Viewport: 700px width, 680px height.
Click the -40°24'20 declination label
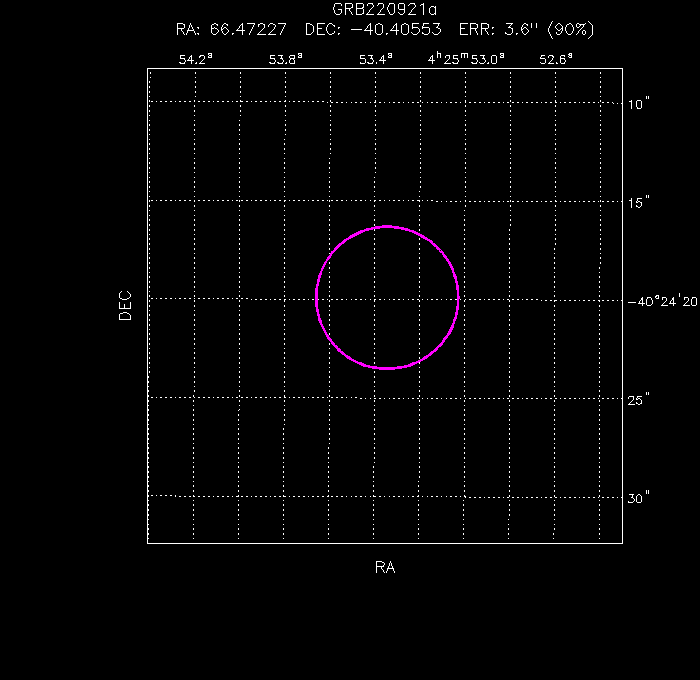[x=662, y=301]
